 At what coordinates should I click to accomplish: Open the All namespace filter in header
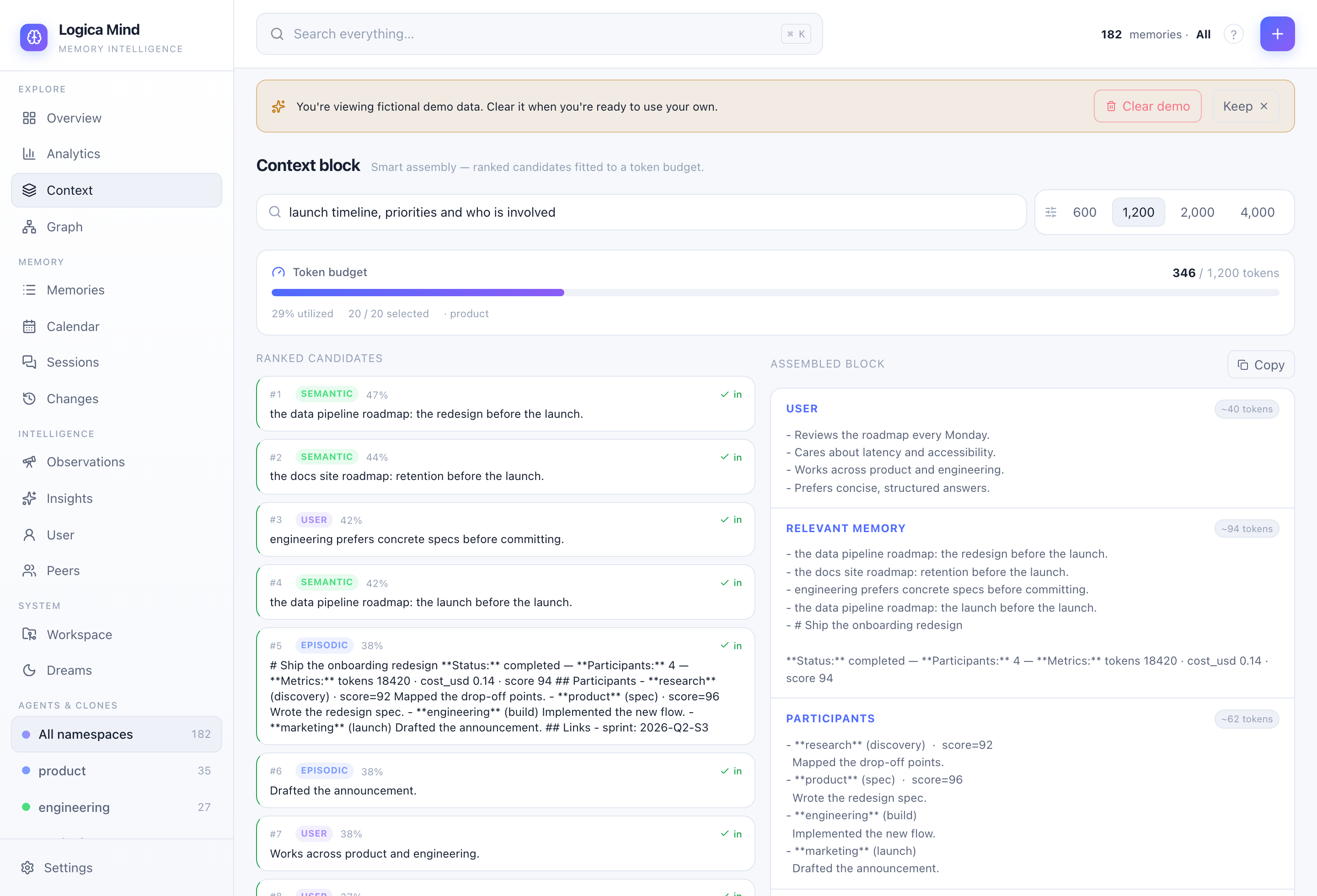[1203, 34]
